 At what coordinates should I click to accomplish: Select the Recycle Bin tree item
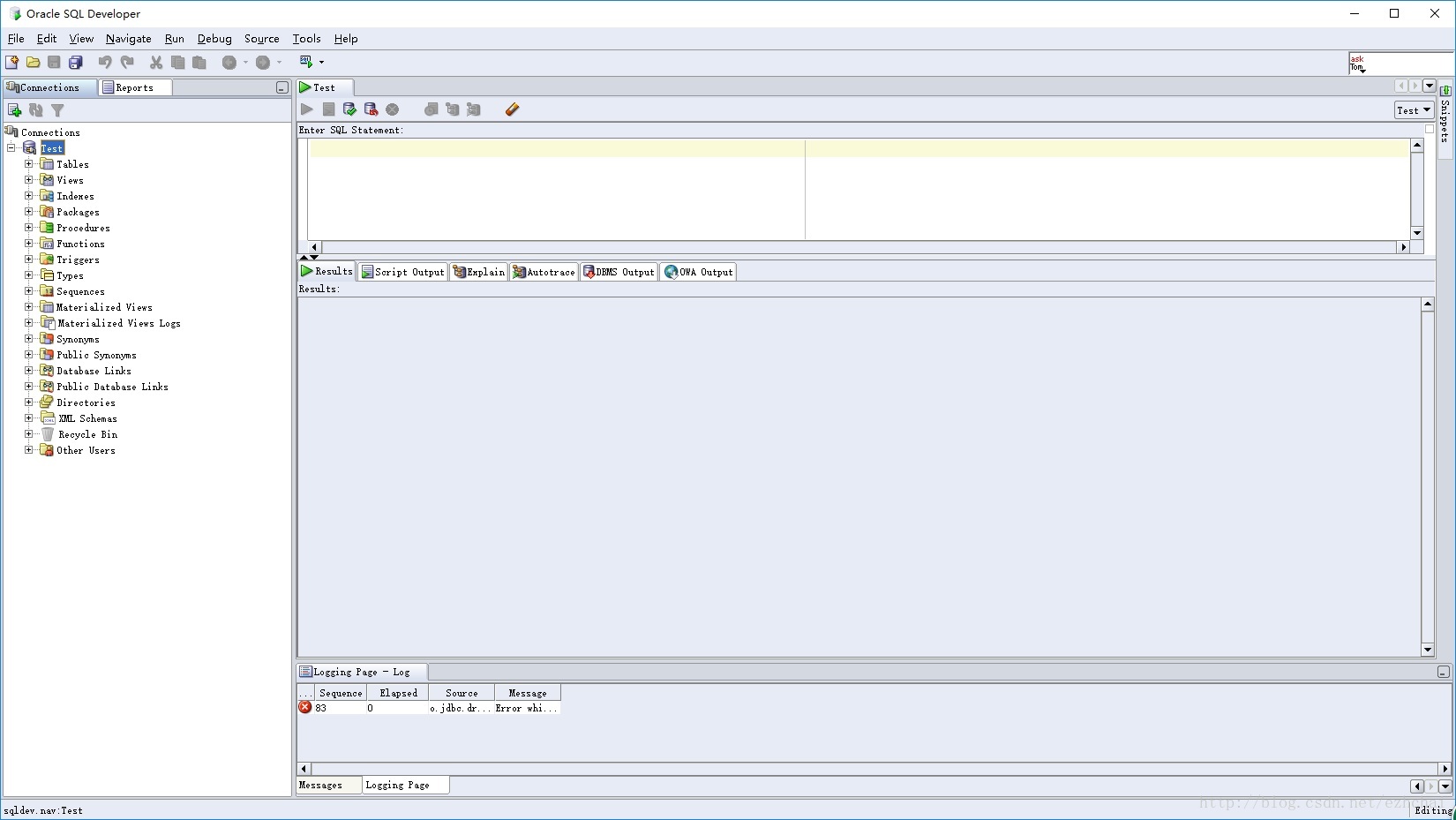87,434
